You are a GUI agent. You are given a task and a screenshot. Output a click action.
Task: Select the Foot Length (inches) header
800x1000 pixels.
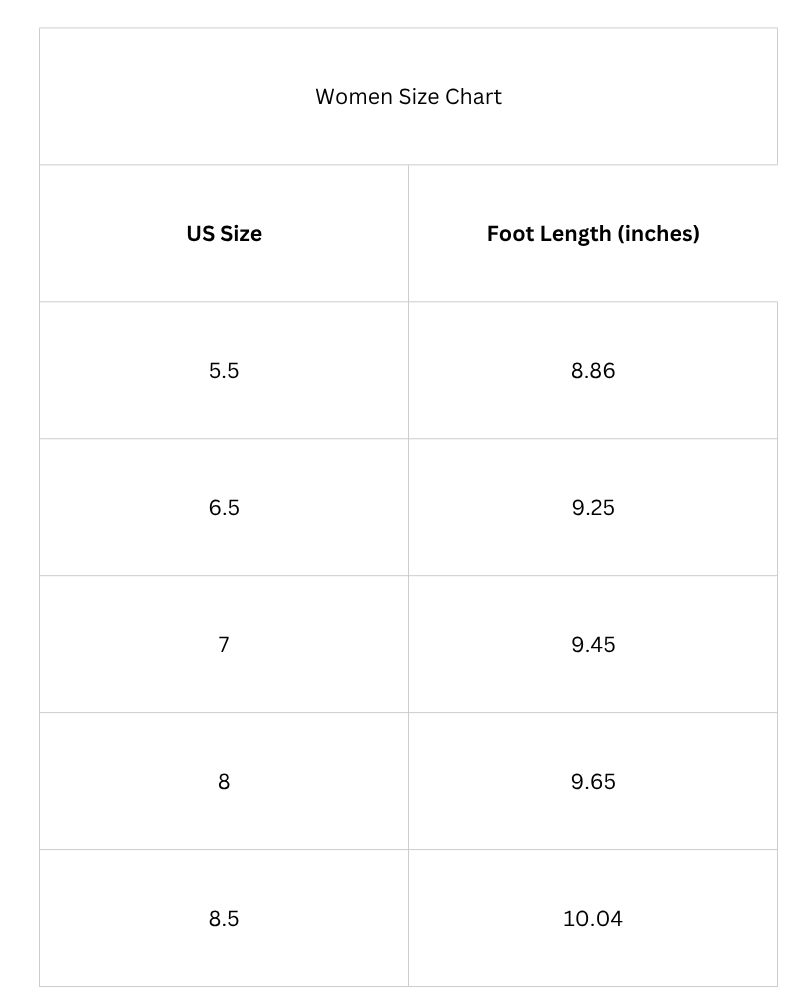[x=593, y=233]
